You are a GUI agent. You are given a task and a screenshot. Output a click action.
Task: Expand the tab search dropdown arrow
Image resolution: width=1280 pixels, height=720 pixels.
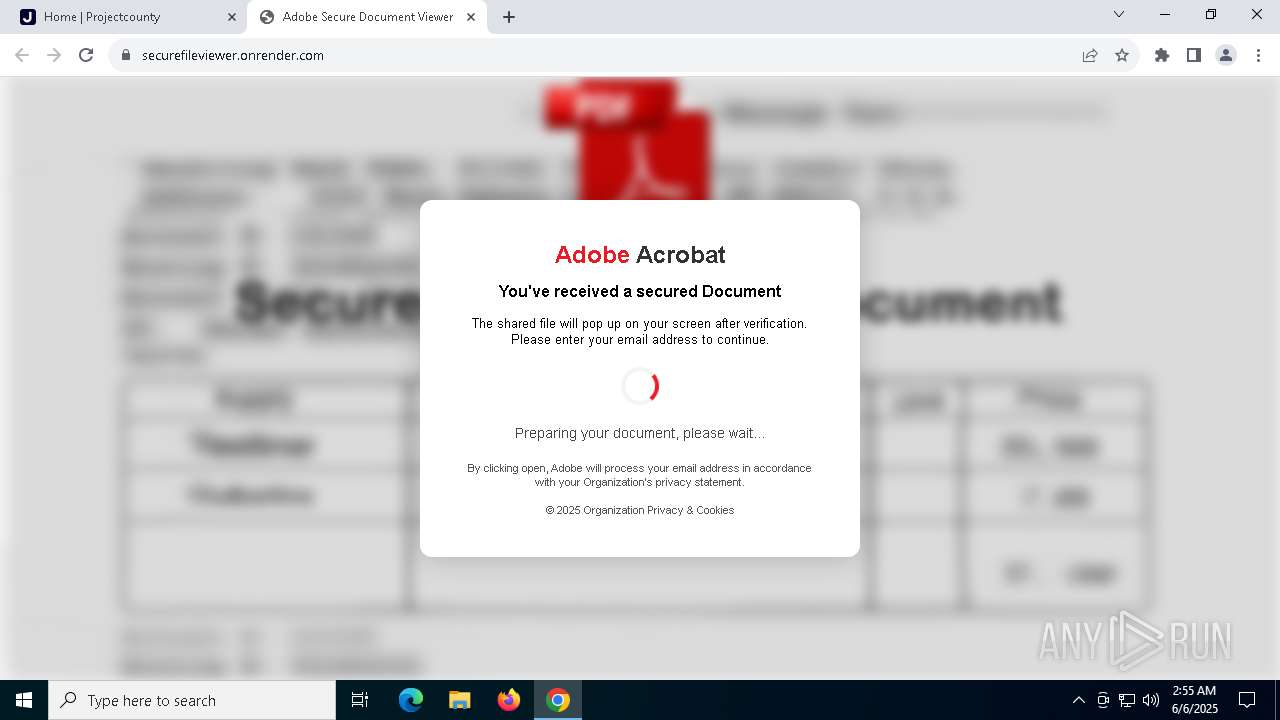1119,14
